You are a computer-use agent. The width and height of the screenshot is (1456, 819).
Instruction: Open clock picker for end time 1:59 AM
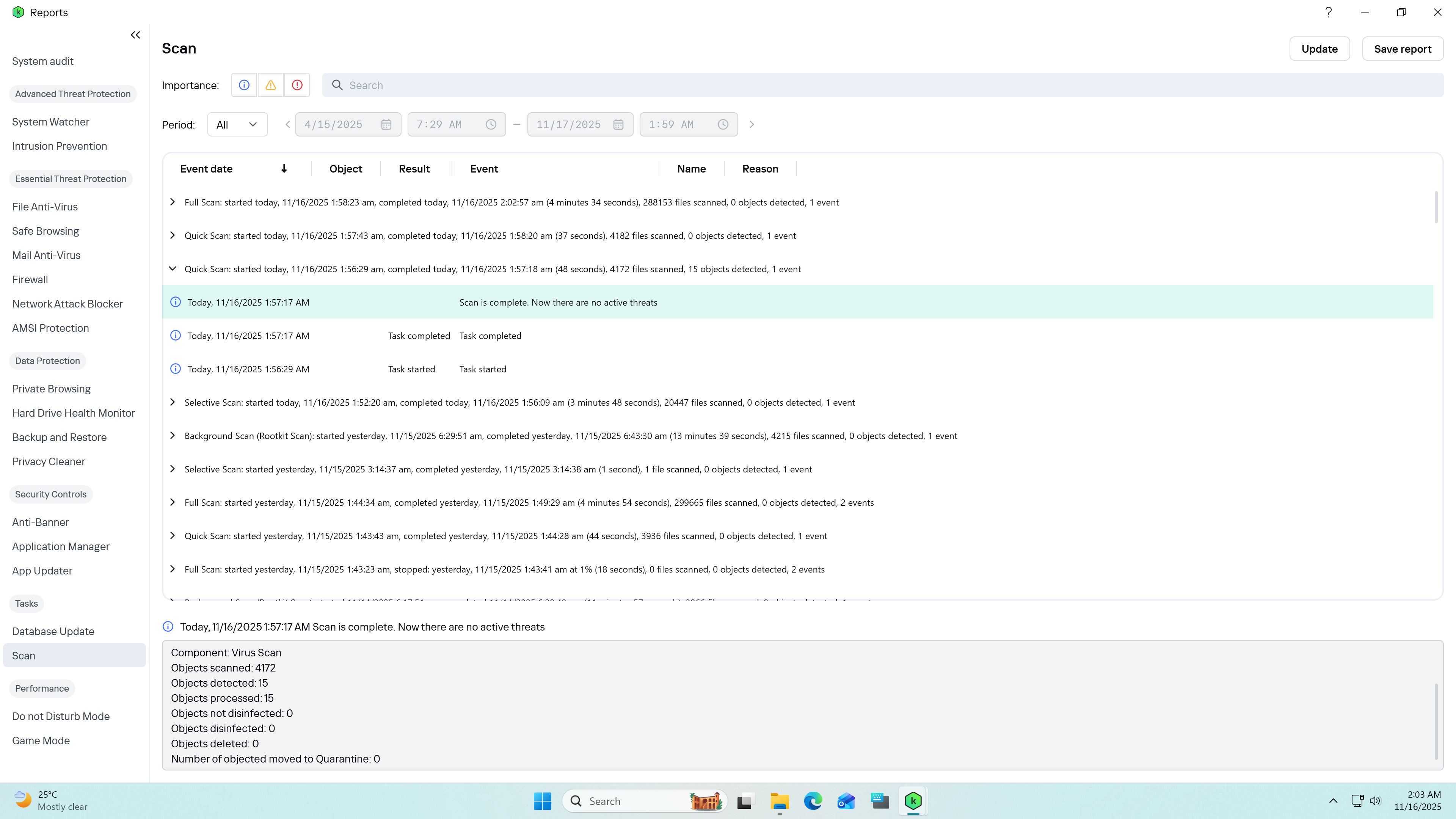pos(723,124)
